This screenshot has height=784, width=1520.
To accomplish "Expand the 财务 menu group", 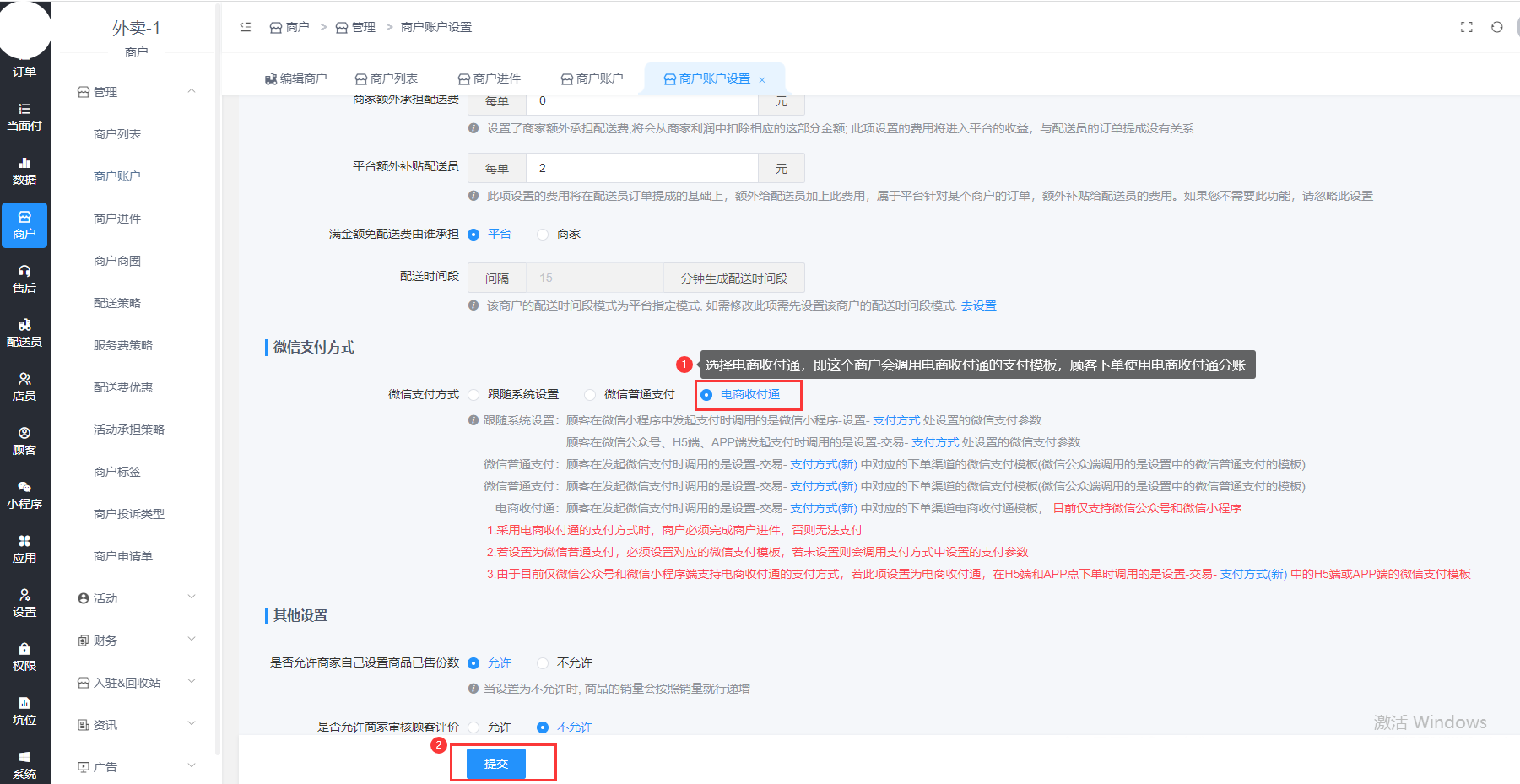I will [x=135, y=641].
